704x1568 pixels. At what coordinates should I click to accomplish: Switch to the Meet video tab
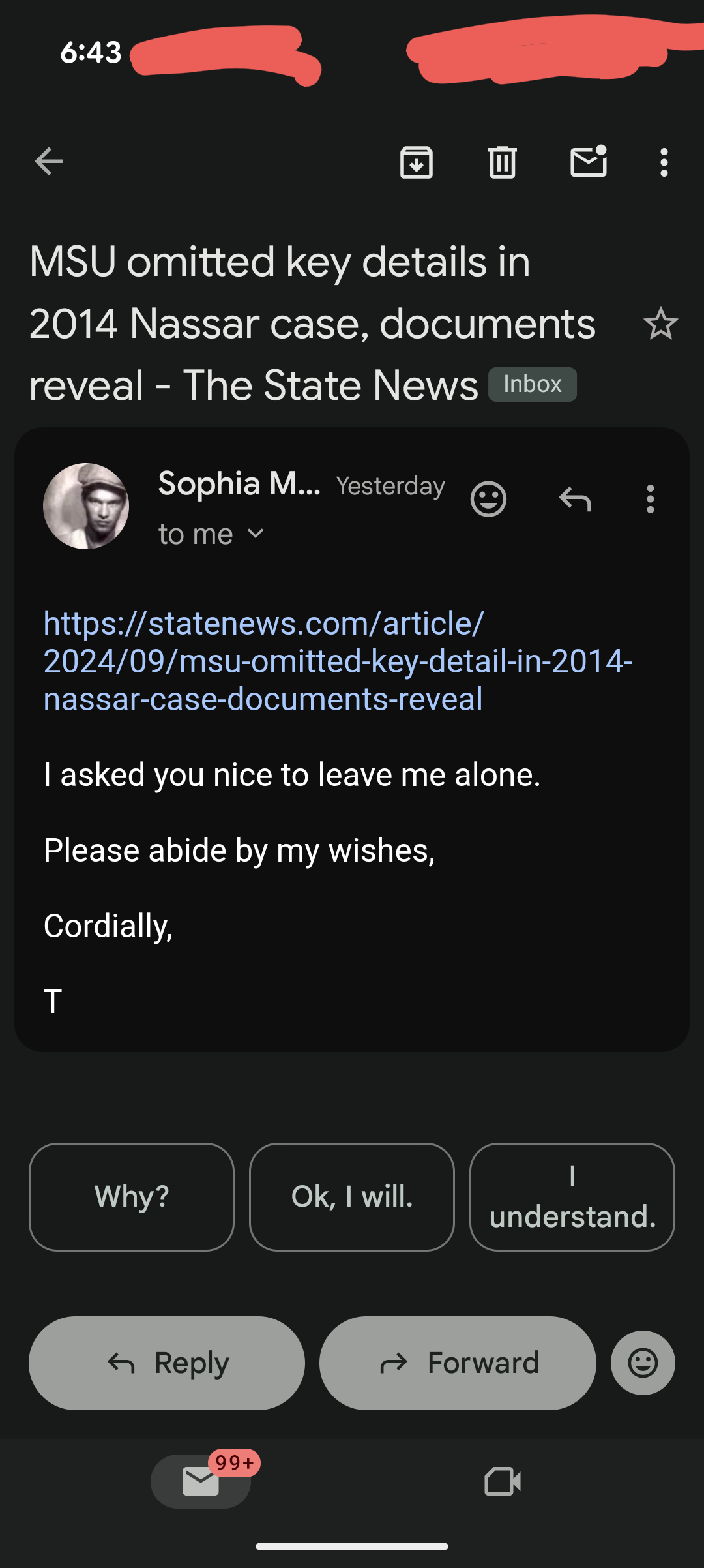(503, 1481)
